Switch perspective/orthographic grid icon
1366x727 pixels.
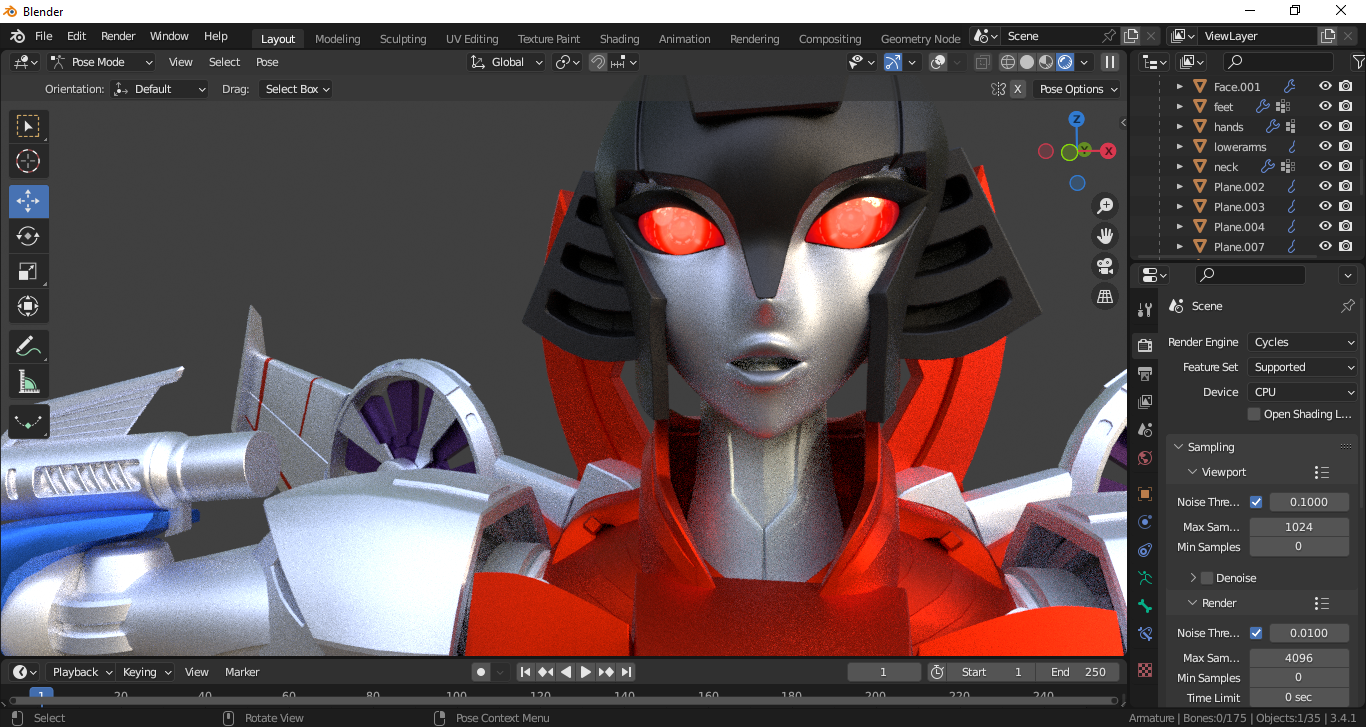tap(1105, 296)
